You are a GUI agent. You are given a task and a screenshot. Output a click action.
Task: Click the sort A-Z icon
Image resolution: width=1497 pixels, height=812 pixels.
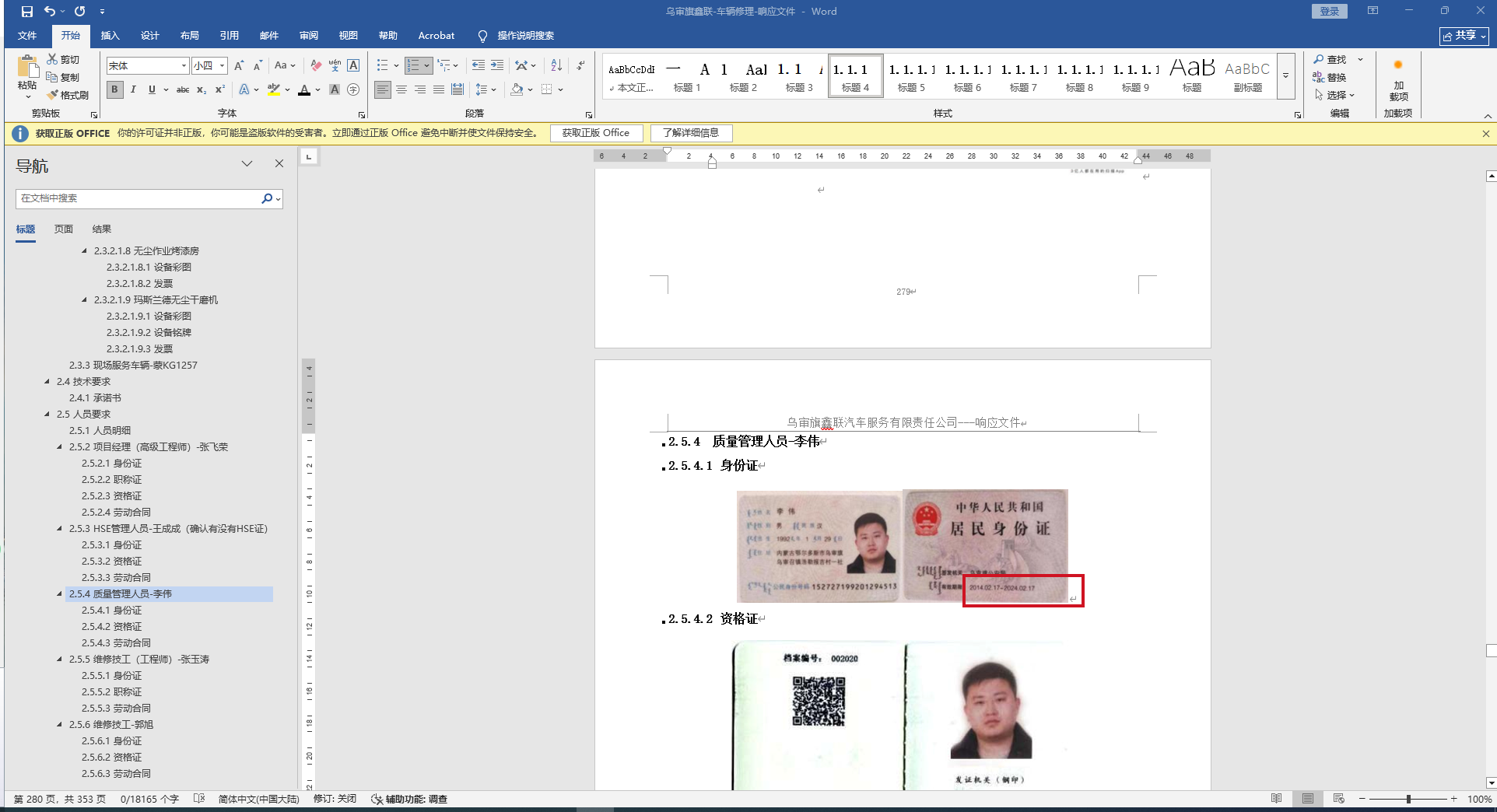(556, 66)
